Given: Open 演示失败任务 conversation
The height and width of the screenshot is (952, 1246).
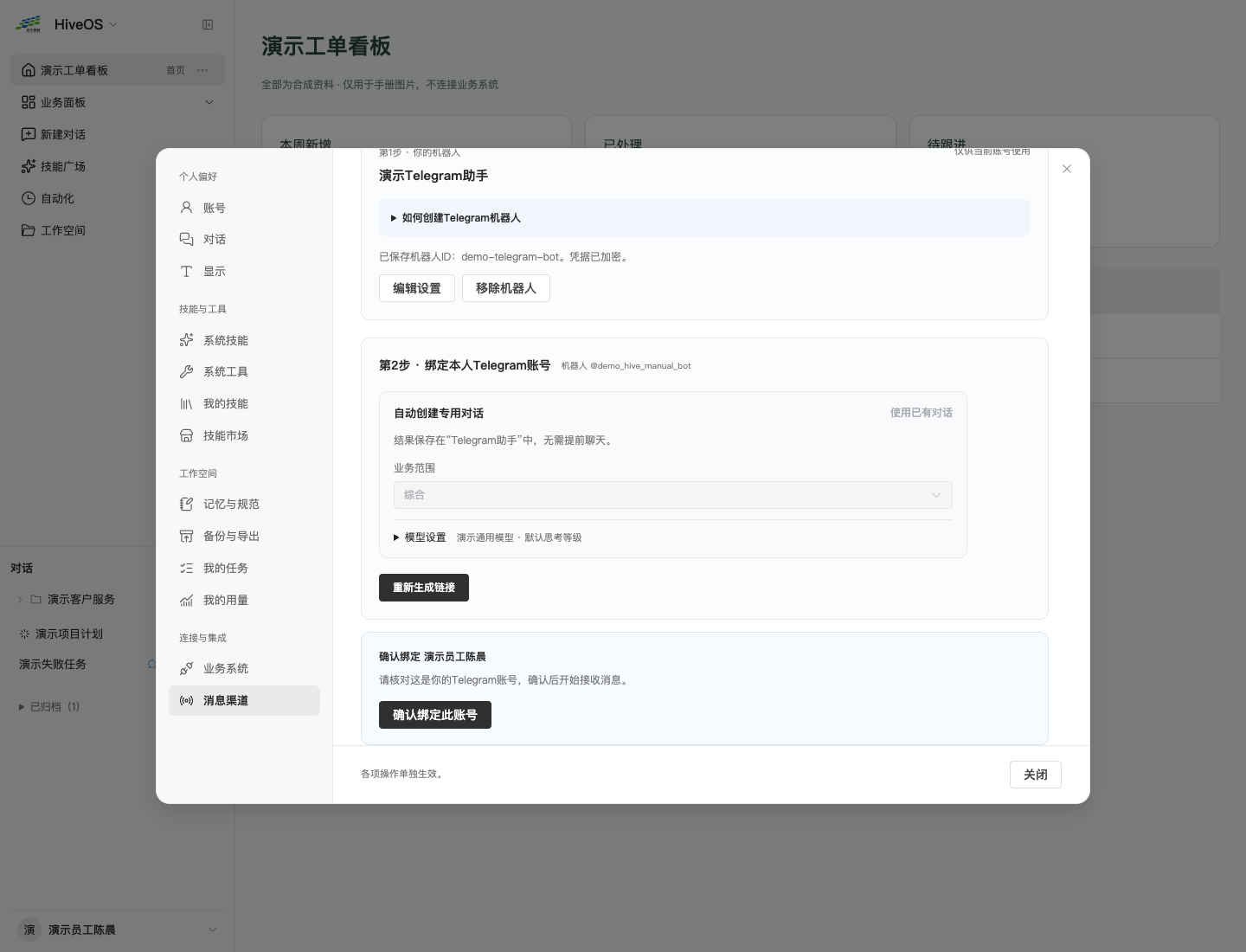Looking at the screenshot, I should click(x=53, y=665).
